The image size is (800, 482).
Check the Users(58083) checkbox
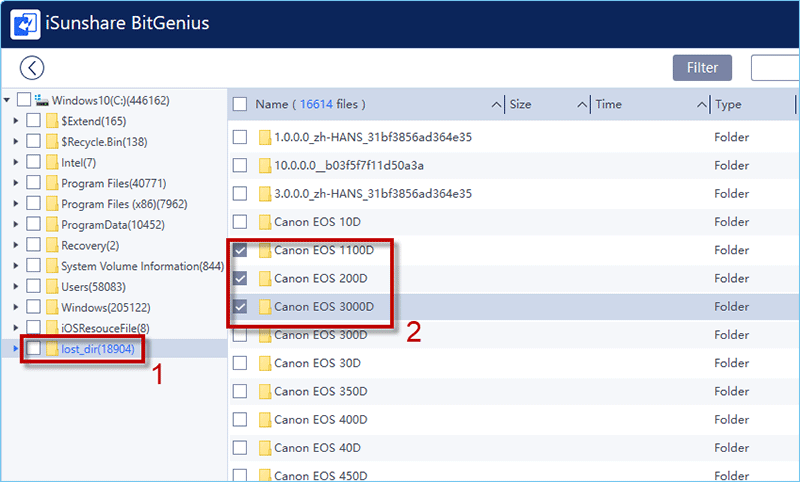point(33,286)
